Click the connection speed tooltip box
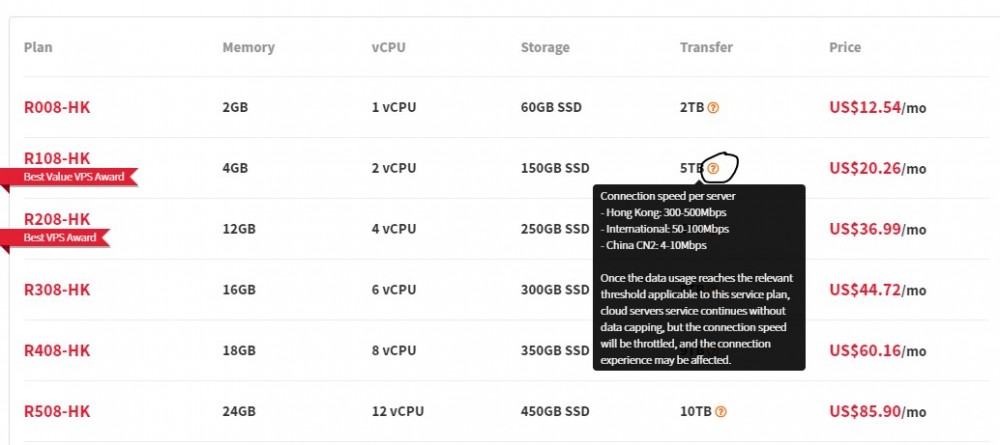 (x=698, y=277)
